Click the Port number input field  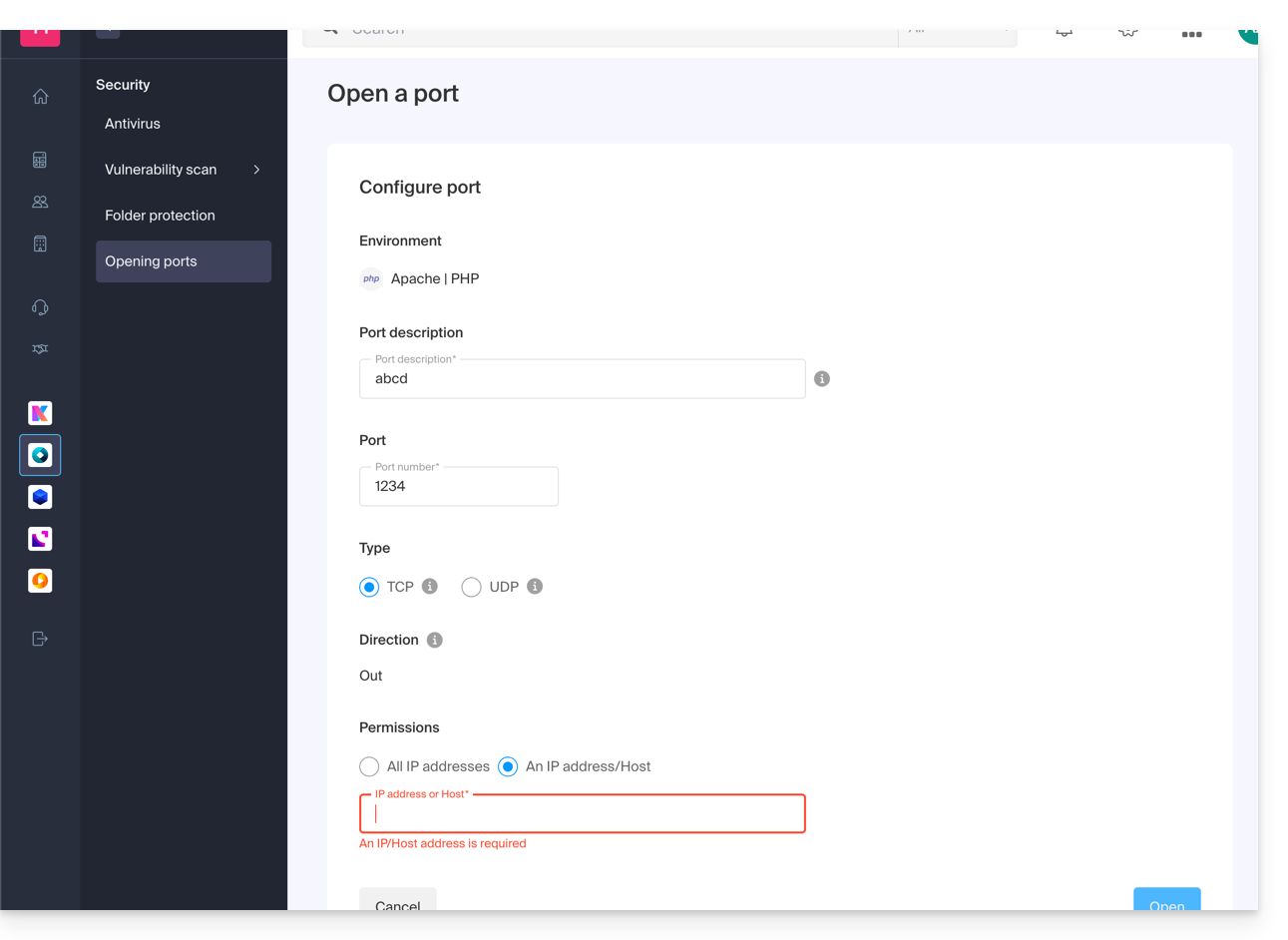(x=459, y=487)
